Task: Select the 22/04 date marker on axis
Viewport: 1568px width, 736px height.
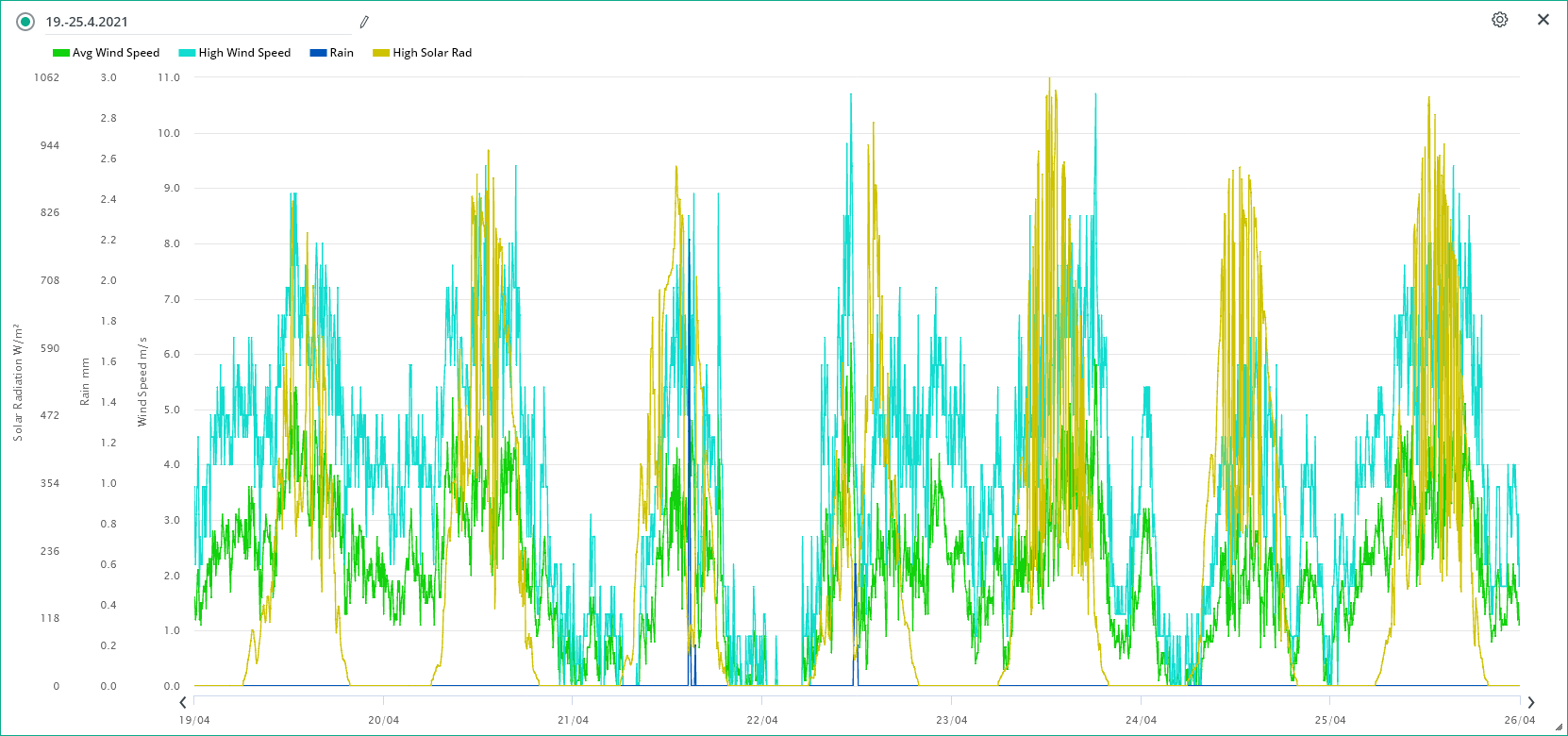Action: coord(762,720)
